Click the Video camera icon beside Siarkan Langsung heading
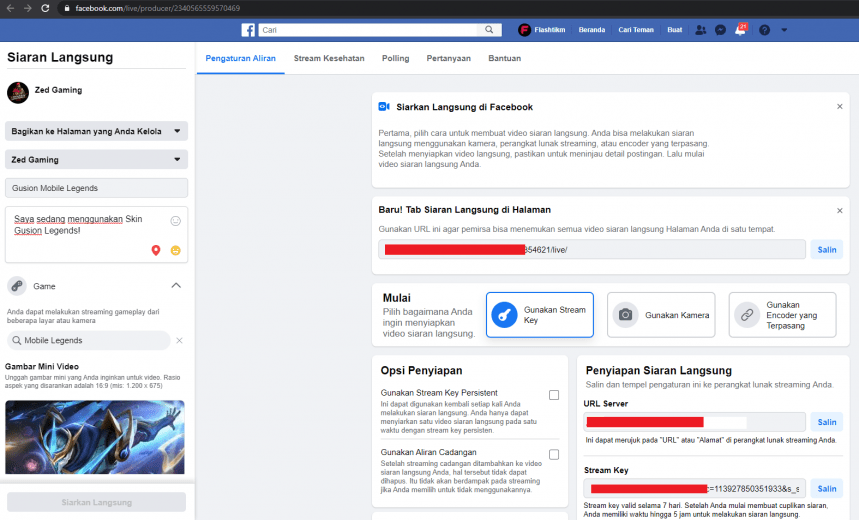The width and height of the screenshot is (859, 520). (384, 107)
